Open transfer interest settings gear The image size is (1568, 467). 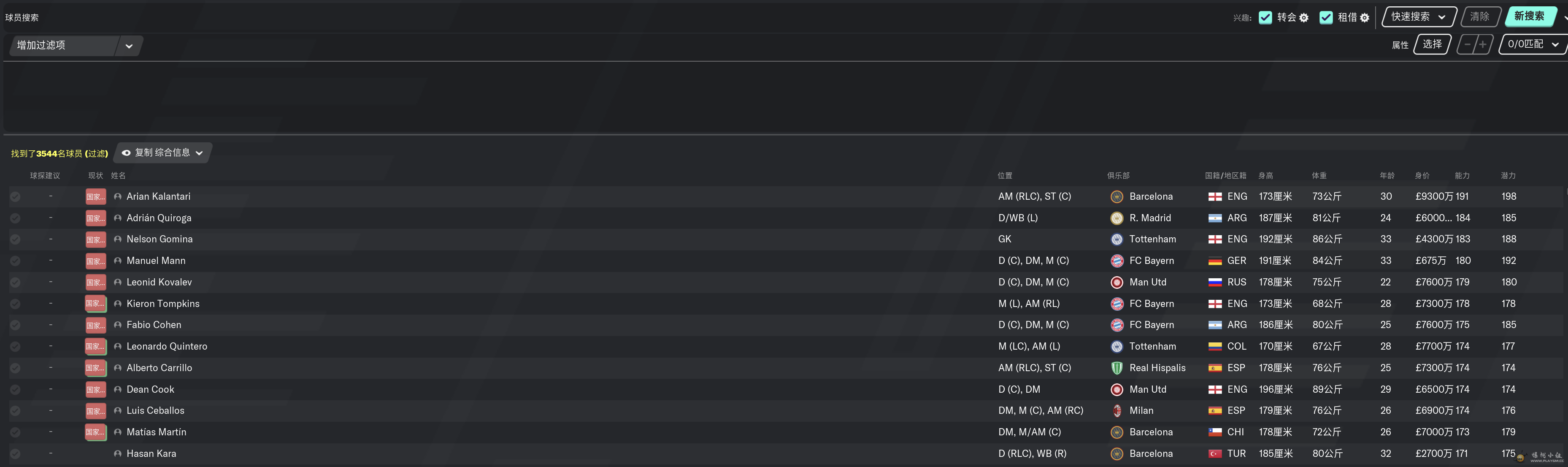[1304, 18]
